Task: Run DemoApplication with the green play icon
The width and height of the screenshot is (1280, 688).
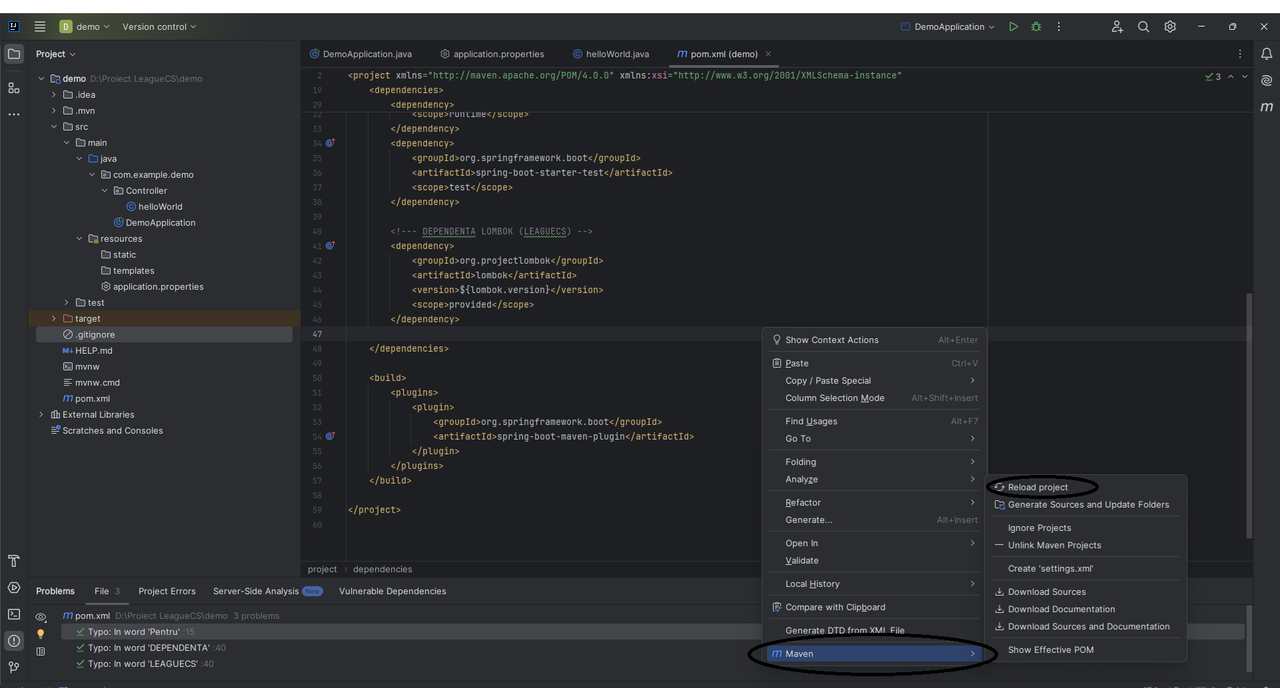Action: [x=1013, y=27]
